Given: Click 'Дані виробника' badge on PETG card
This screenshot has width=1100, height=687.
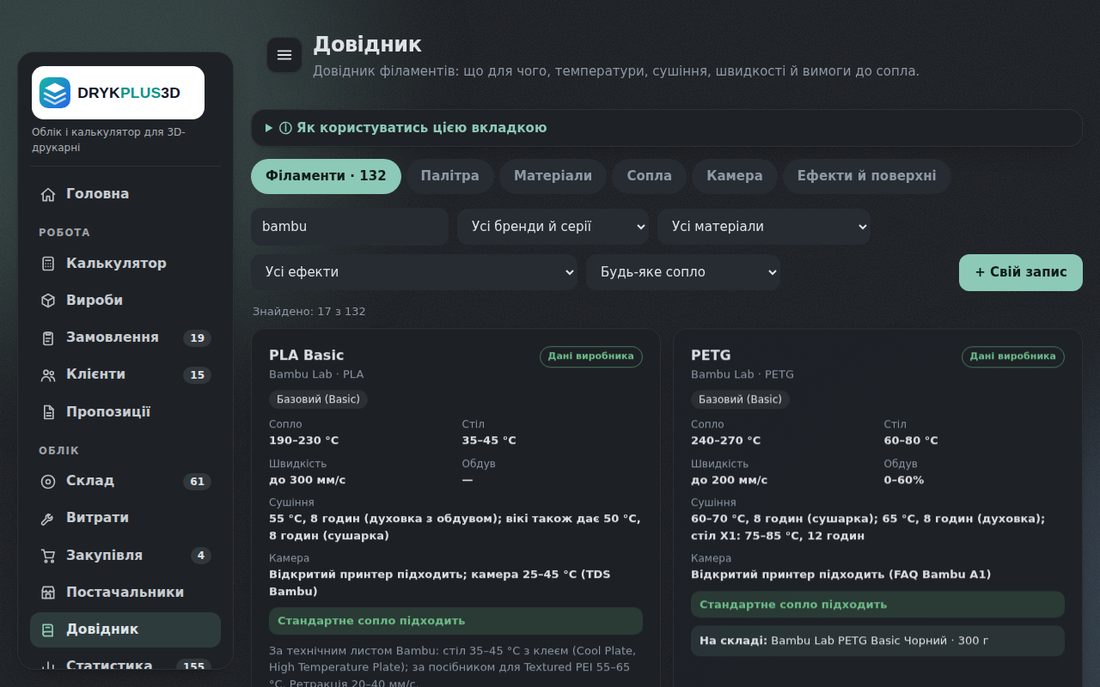Looking at the screenshot, I should pos(1012,356).
